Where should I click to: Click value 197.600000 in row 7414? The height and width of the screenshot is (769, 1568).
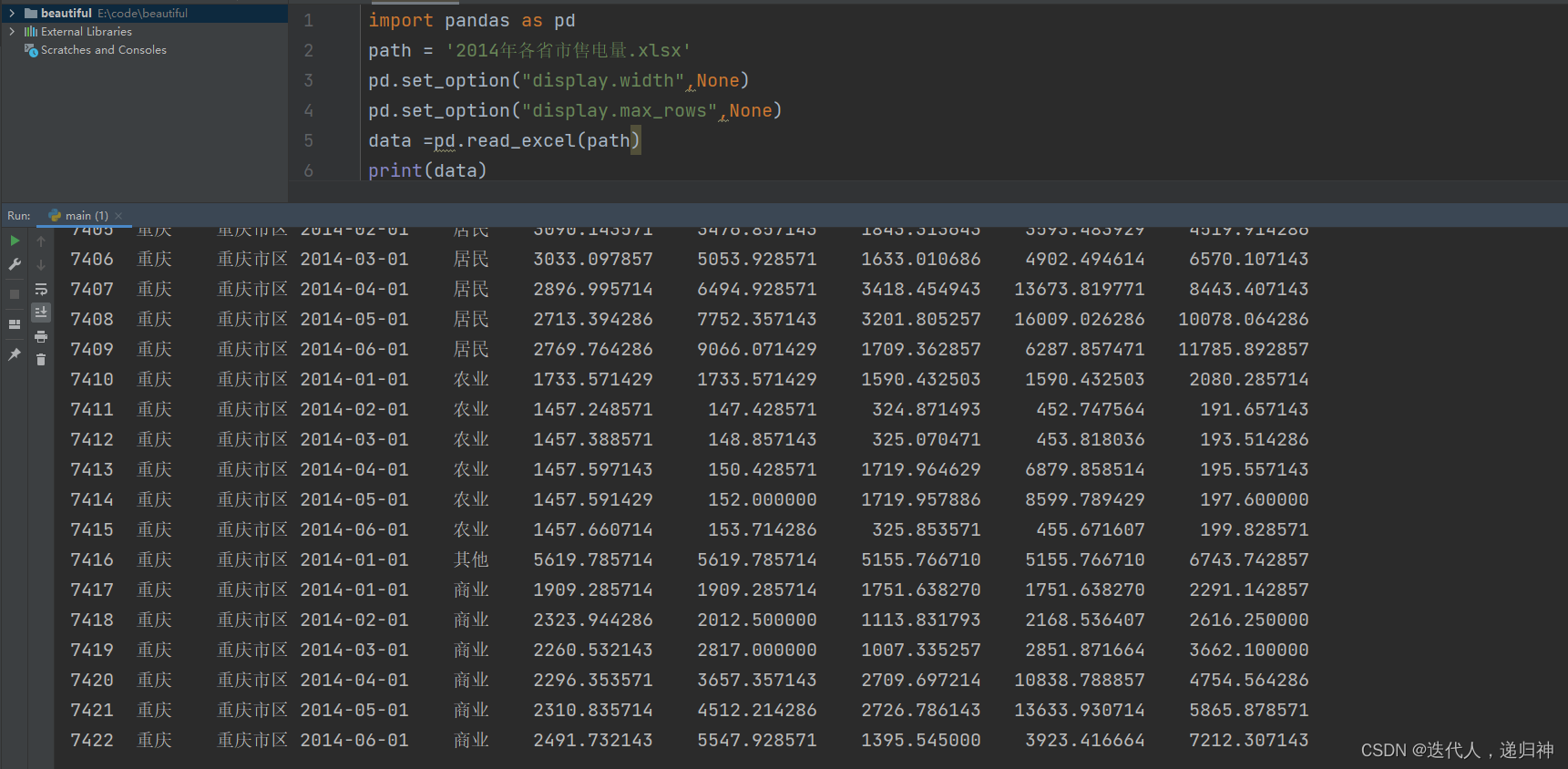tap(1255, 499)
